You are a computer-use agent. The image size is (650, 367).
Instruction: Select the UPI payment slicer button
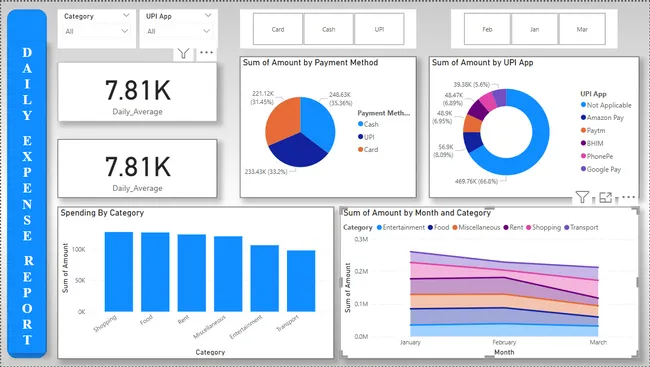pos(379,29)
